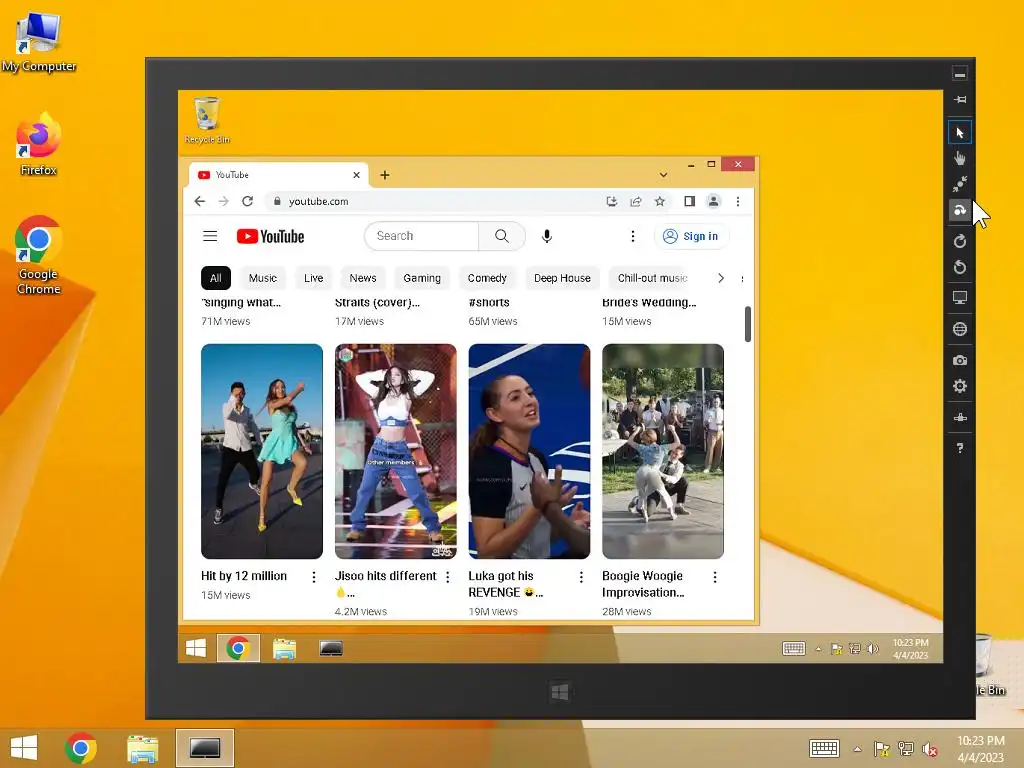The image size is (1024, 768).
Task: Rotate simulator clockwise
Action: pos(959,241)
